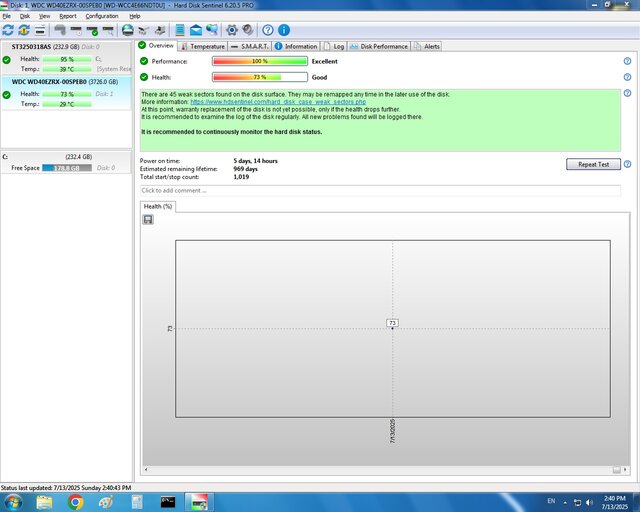The height and width of the screenshot is (512, 640).
Task: Open the Configuration menu
Action: point(101,16)
